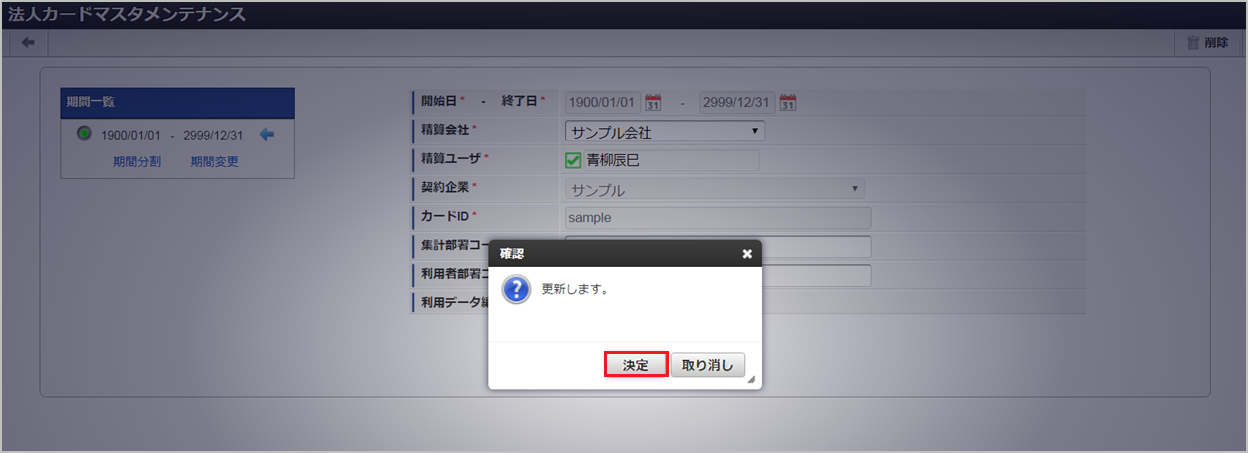1248x453 pixels.
Task: Click the 開始日 field 1900/01/01
Action: tap(603, 102)
